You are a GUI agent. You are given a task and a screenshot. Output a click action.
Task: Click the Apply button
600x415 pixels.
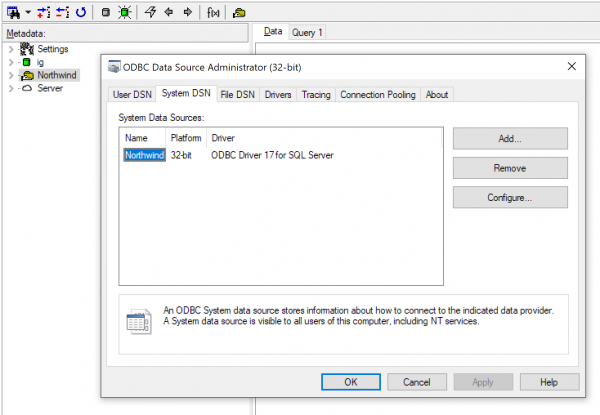[x=483, y=382]
